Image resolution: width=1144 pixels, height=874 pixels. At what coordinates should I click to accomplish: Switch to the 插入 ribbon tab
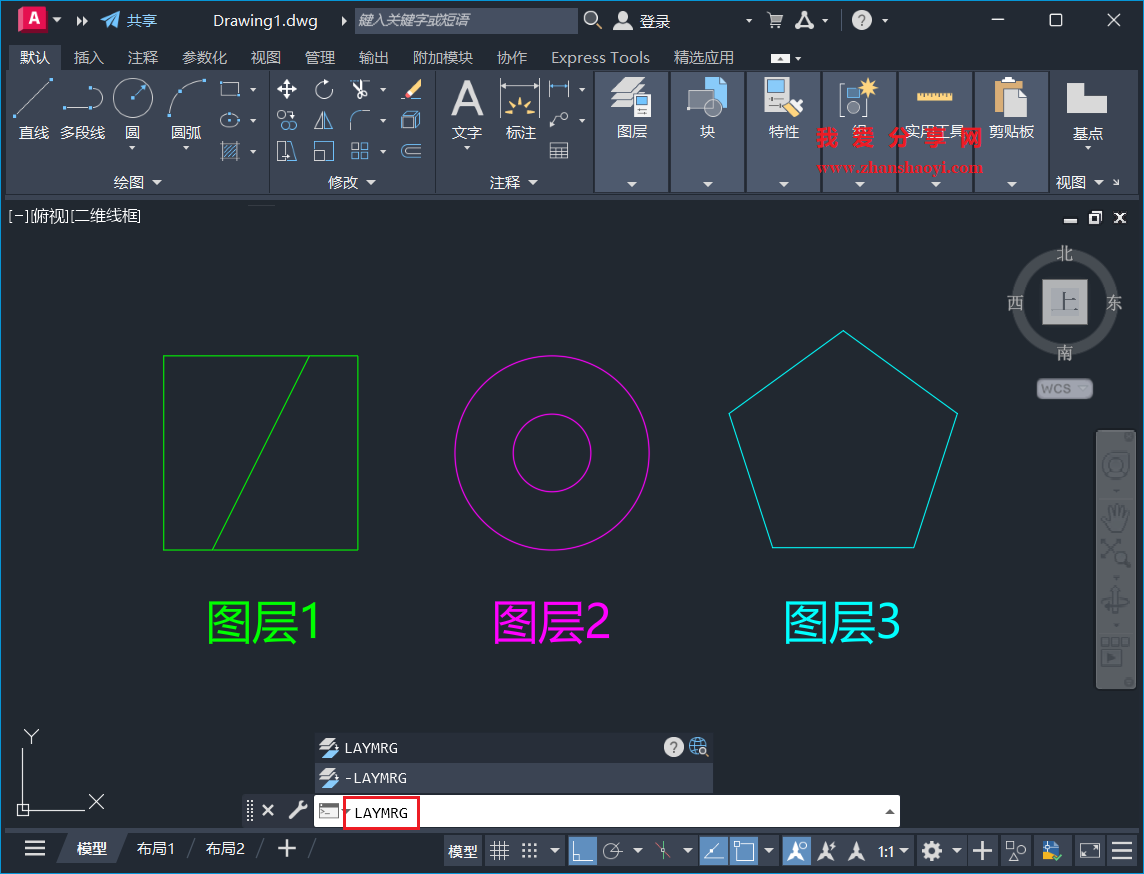(88, 57)
